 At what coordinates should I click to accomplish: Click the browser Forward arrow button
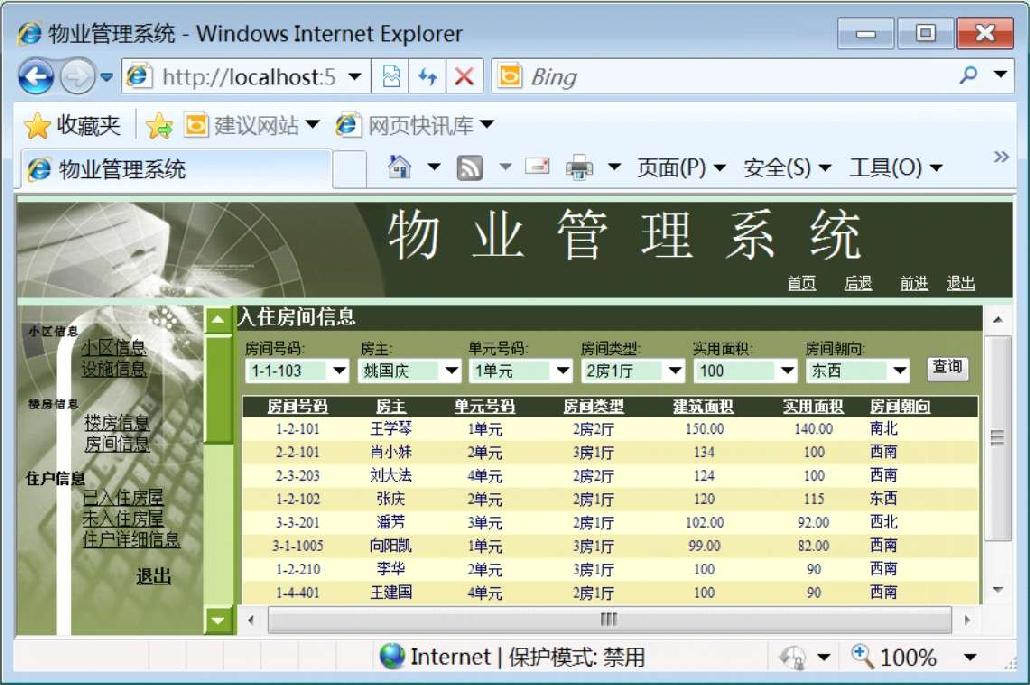(x=77, y=77)
